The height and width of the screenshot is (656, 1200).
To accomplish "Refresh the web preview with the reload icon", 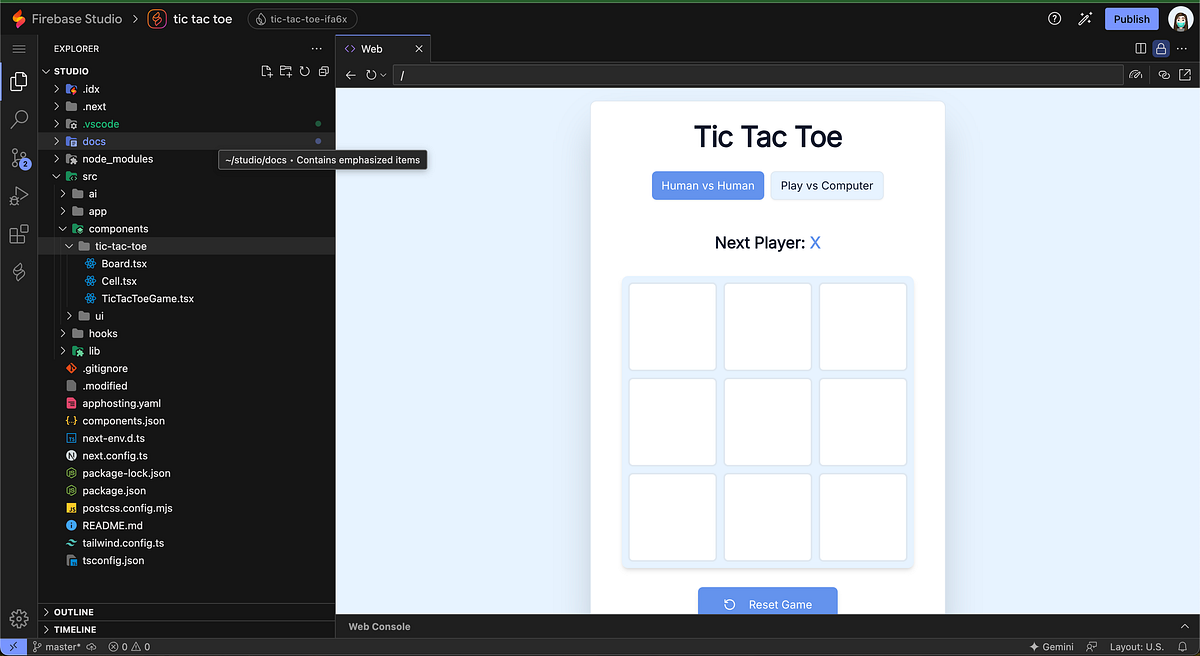I will (369, 74).
